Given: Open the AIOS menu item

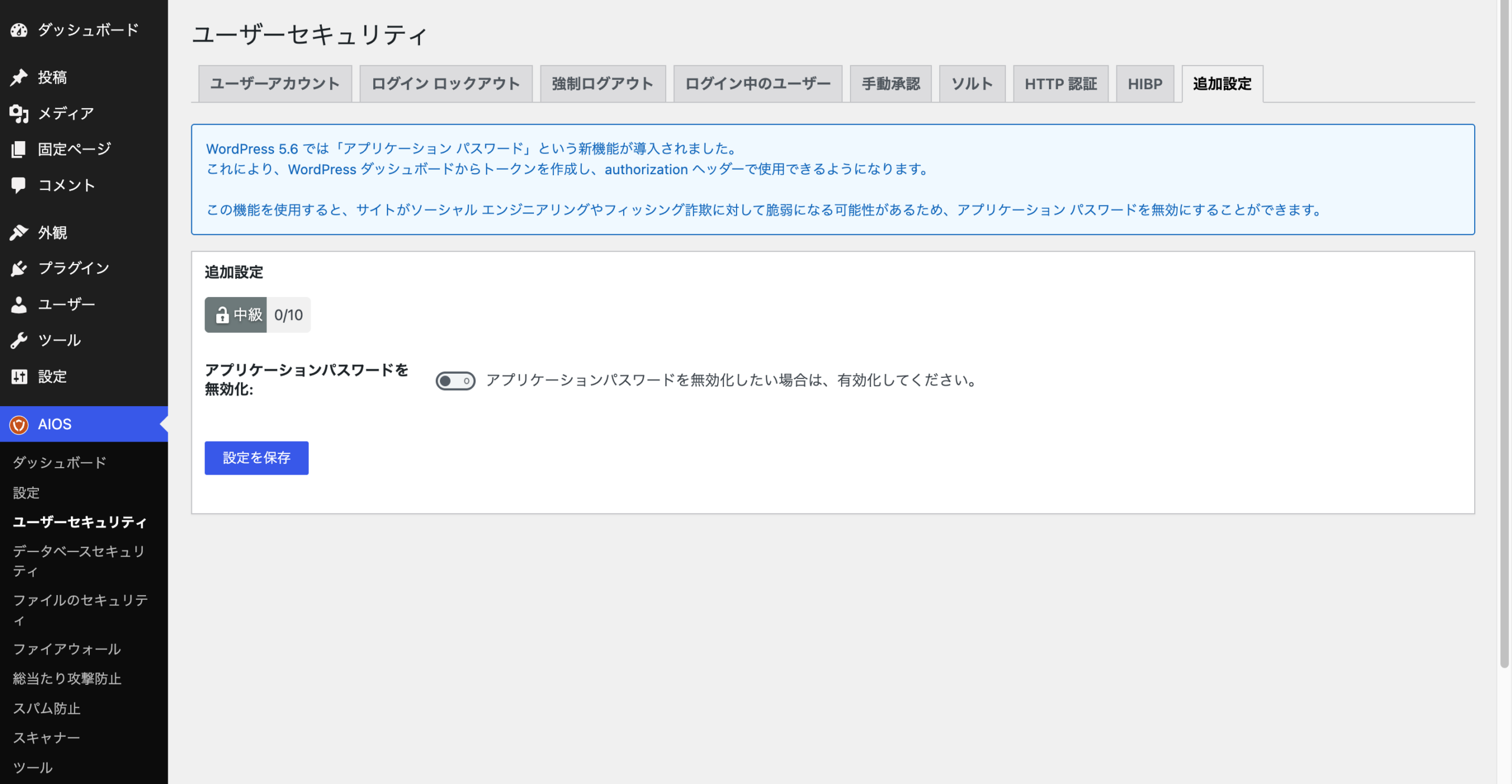Looking at the screenshot, I should click(84, 424).
